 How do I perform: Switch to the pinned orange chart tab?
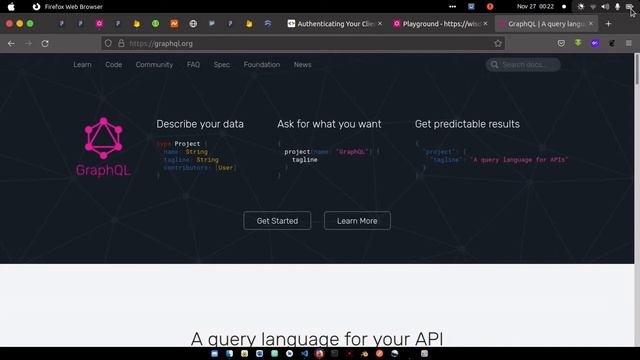[x=174, y=24]
